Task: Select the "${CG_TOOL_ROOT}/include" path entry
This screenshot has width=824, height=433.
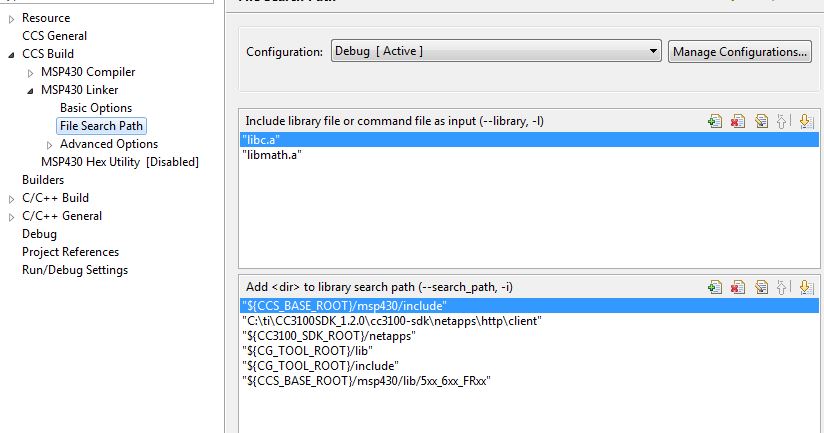Action: 529,366
